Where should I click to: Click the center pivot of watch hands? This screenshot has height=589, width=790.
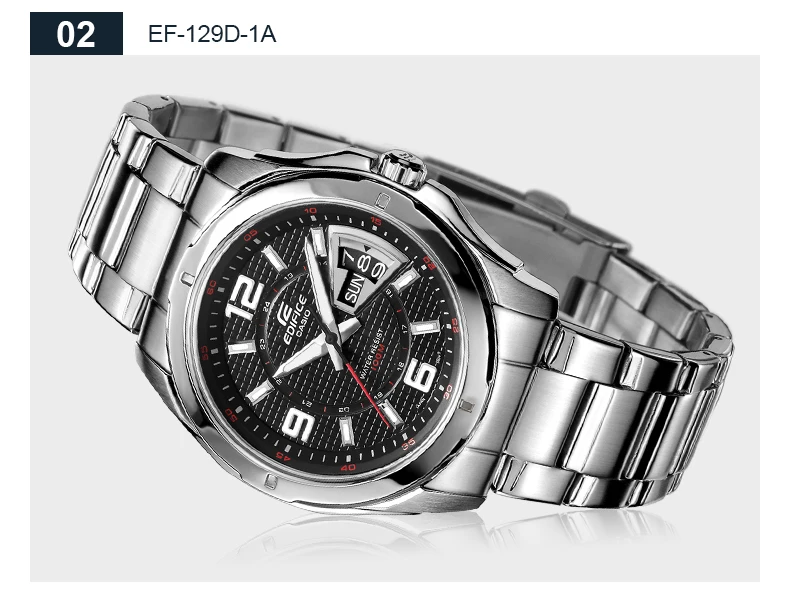[331, 338]
